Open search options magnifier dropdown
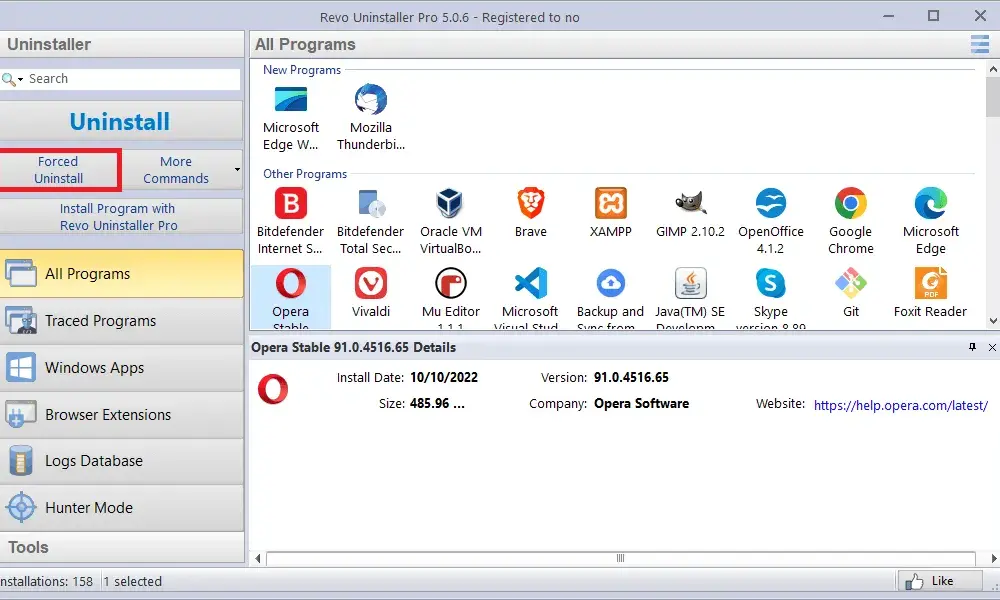Viewport: 1000px width, 600px height. [12, 79]
